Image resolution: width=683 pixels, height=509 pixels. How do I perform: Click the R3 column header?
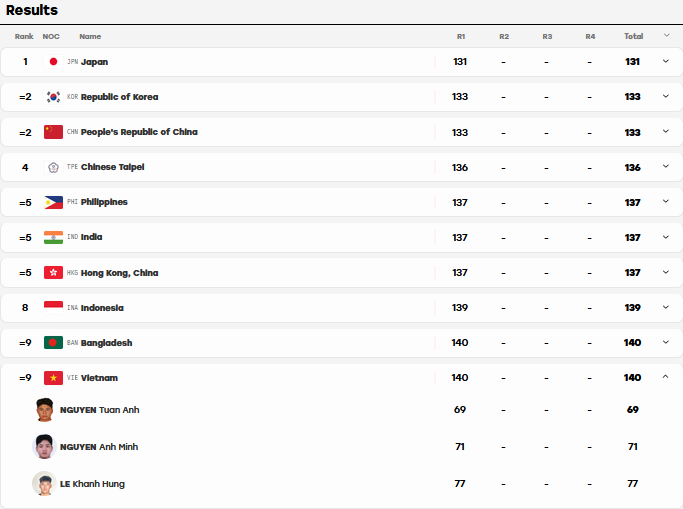[547, 37]
